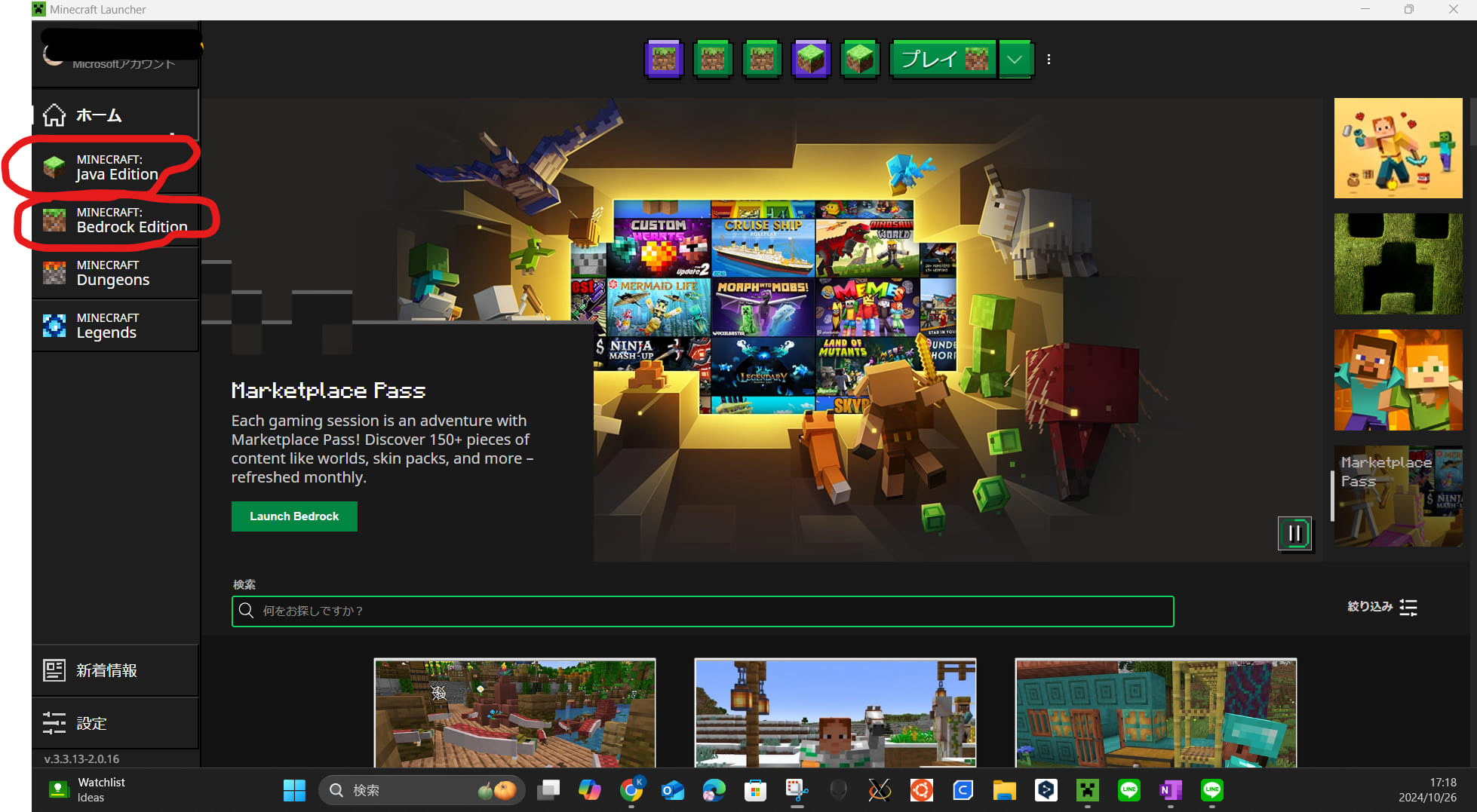1477x812 pixels.
Task: Click the purple 3D grass cube quick-launch icon
Action: point(811,60)
